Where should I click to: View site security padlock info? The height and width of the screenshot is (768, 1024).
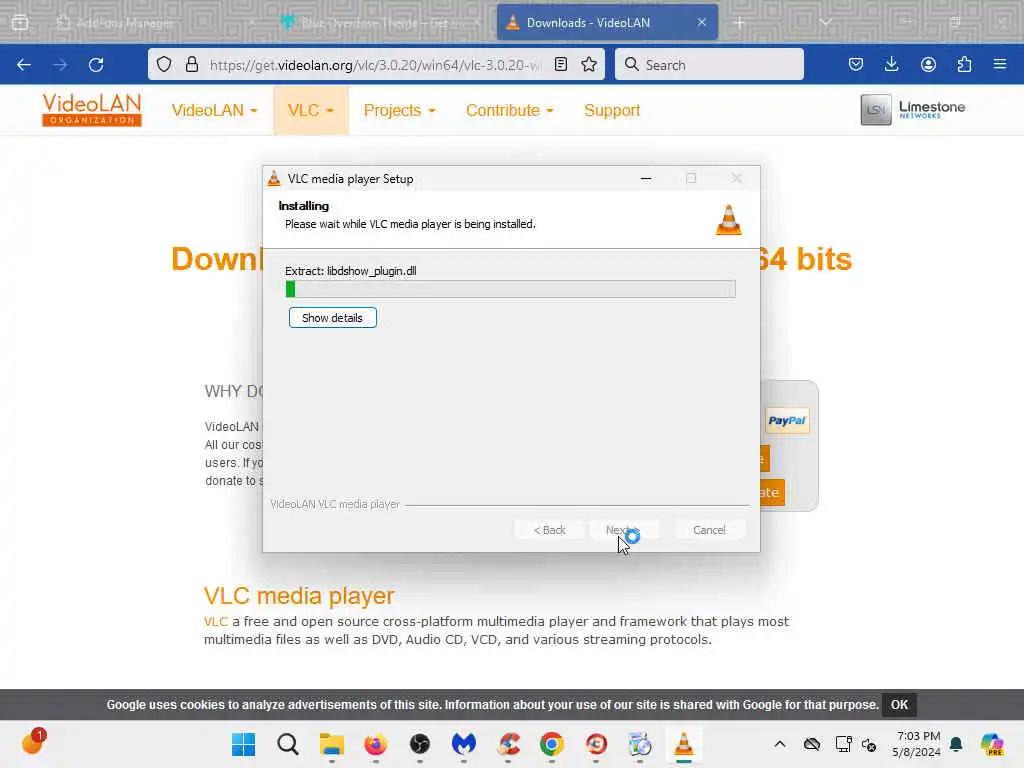[191, 64]
